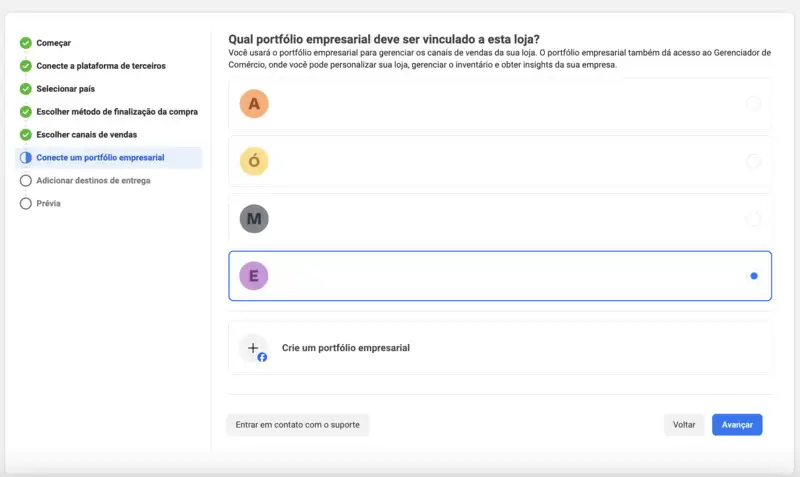Screen dimensions: 800x477
Task: Select the radio button for portfolio M
Action: pyautogui.click(x=753, y=218)
